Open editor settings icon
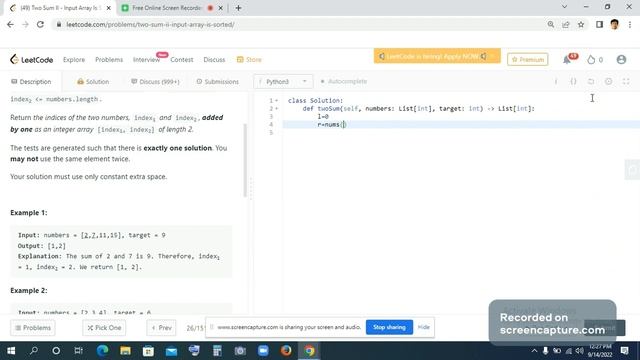Viewport: 640px width, 360px height. (x=609, y=82)
